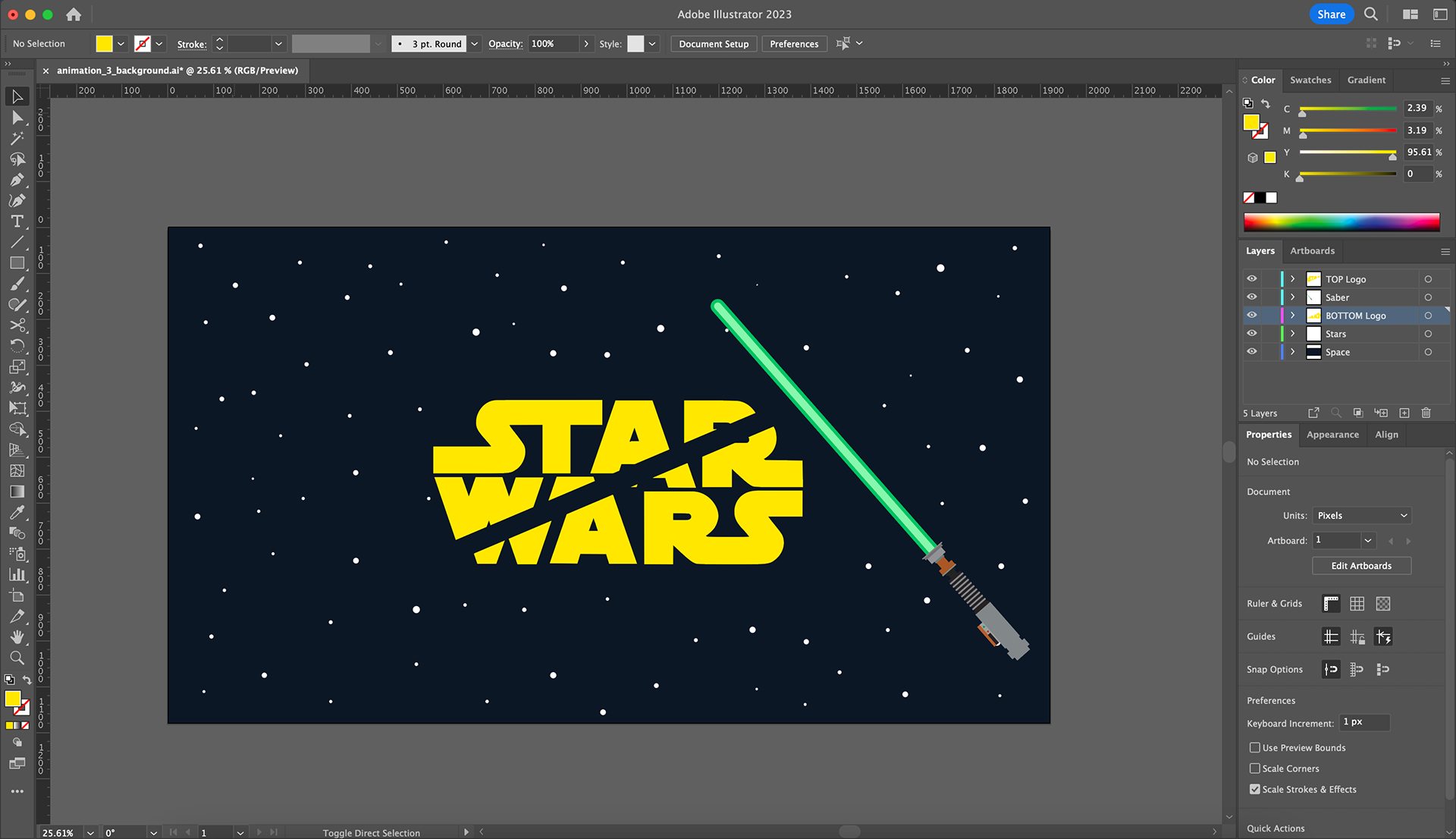Image resolution: width=1456 pixels, height=839 pixels.
Task: Open Edit Toolbar three-dots menu
Action: 17,791
